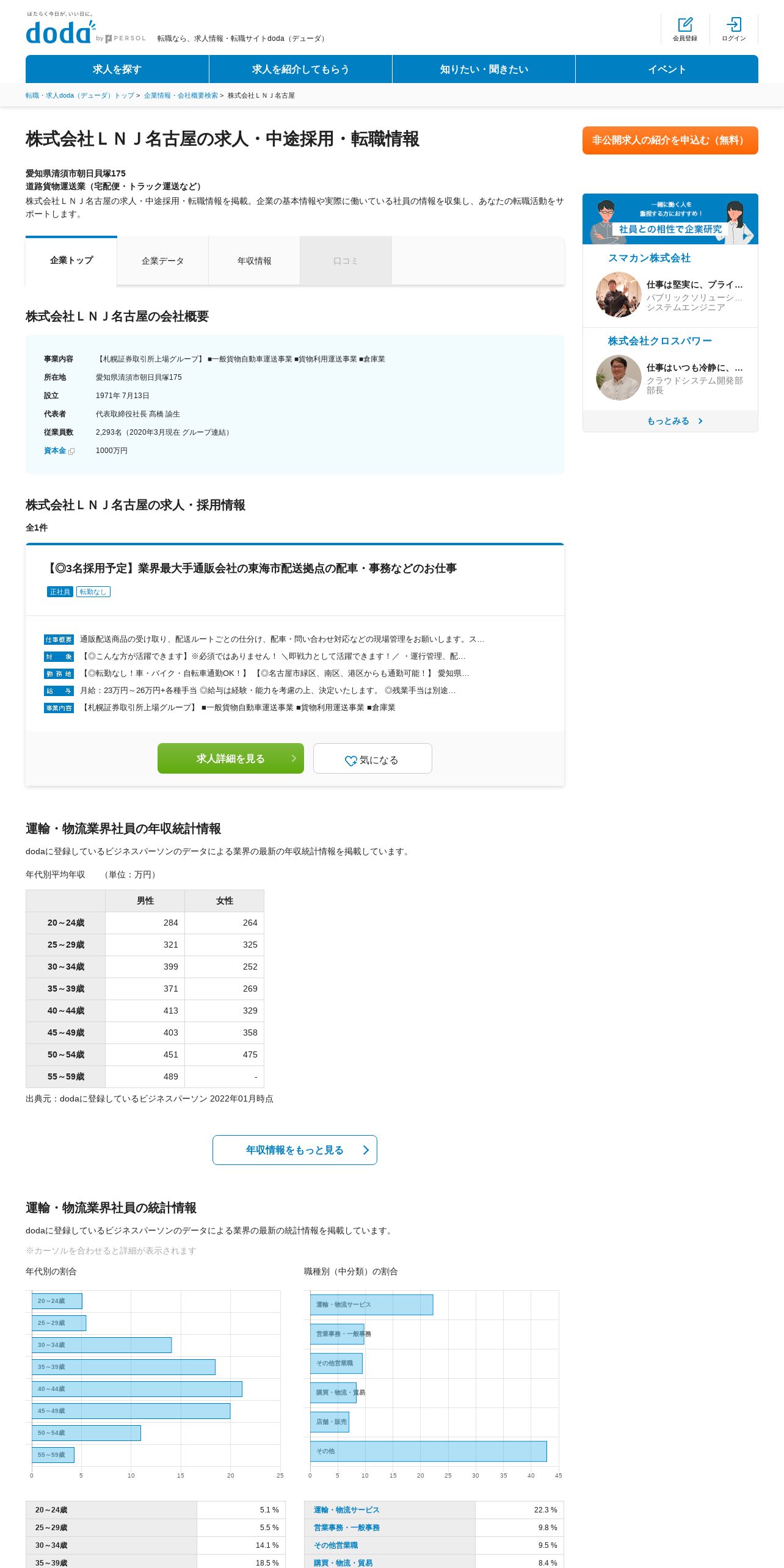This screenshot has width=784, height=1568.
Task: Open イベント navigation menu
Action: tap(667, 69)
